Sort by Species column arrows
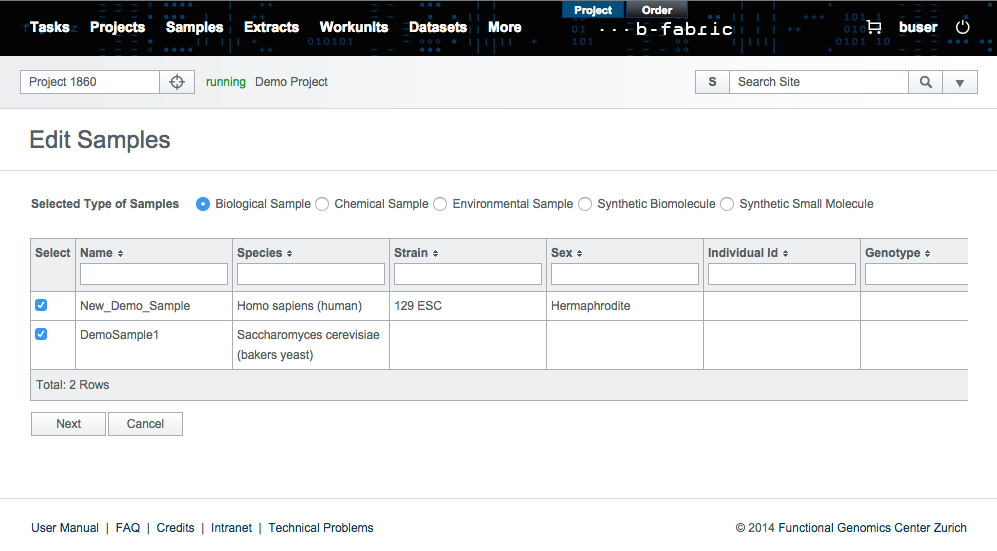Viewport: 997px width, 551px height. click(x=289, y=254)
